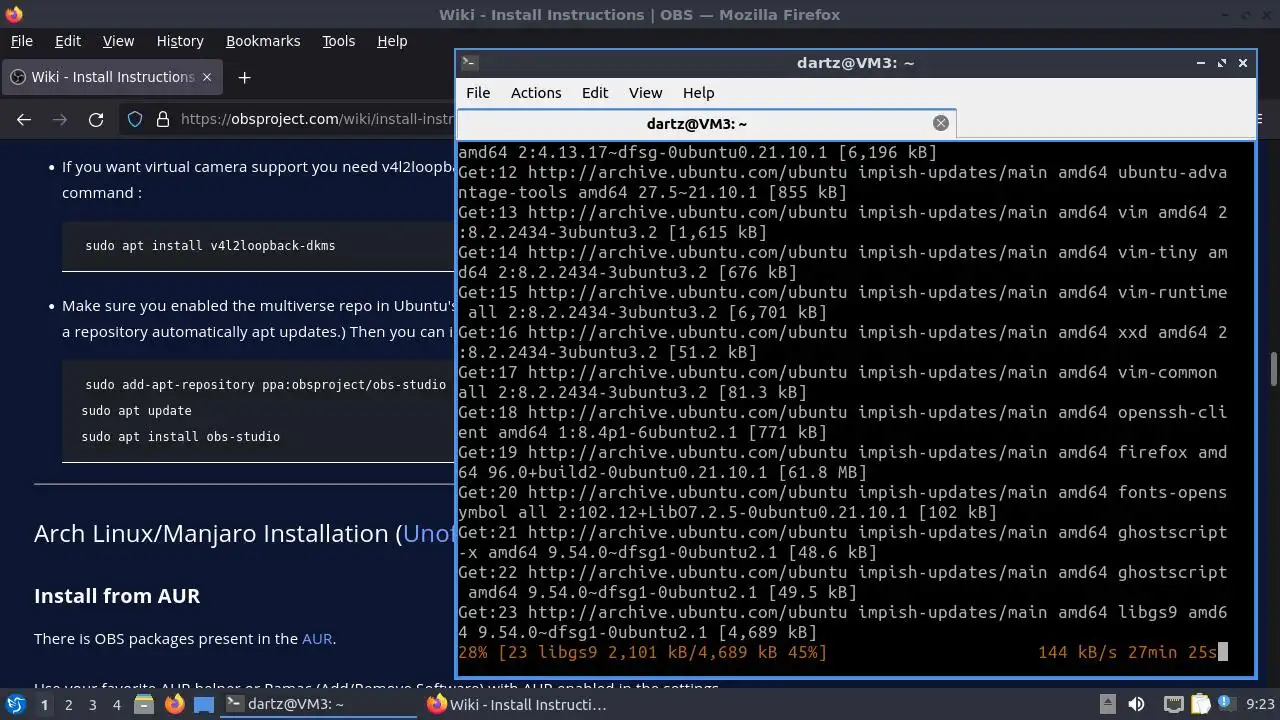Screen dimensions: 1280x720
Task: Launch the file manager from the taskbar
Action: (x=144, y=704)
